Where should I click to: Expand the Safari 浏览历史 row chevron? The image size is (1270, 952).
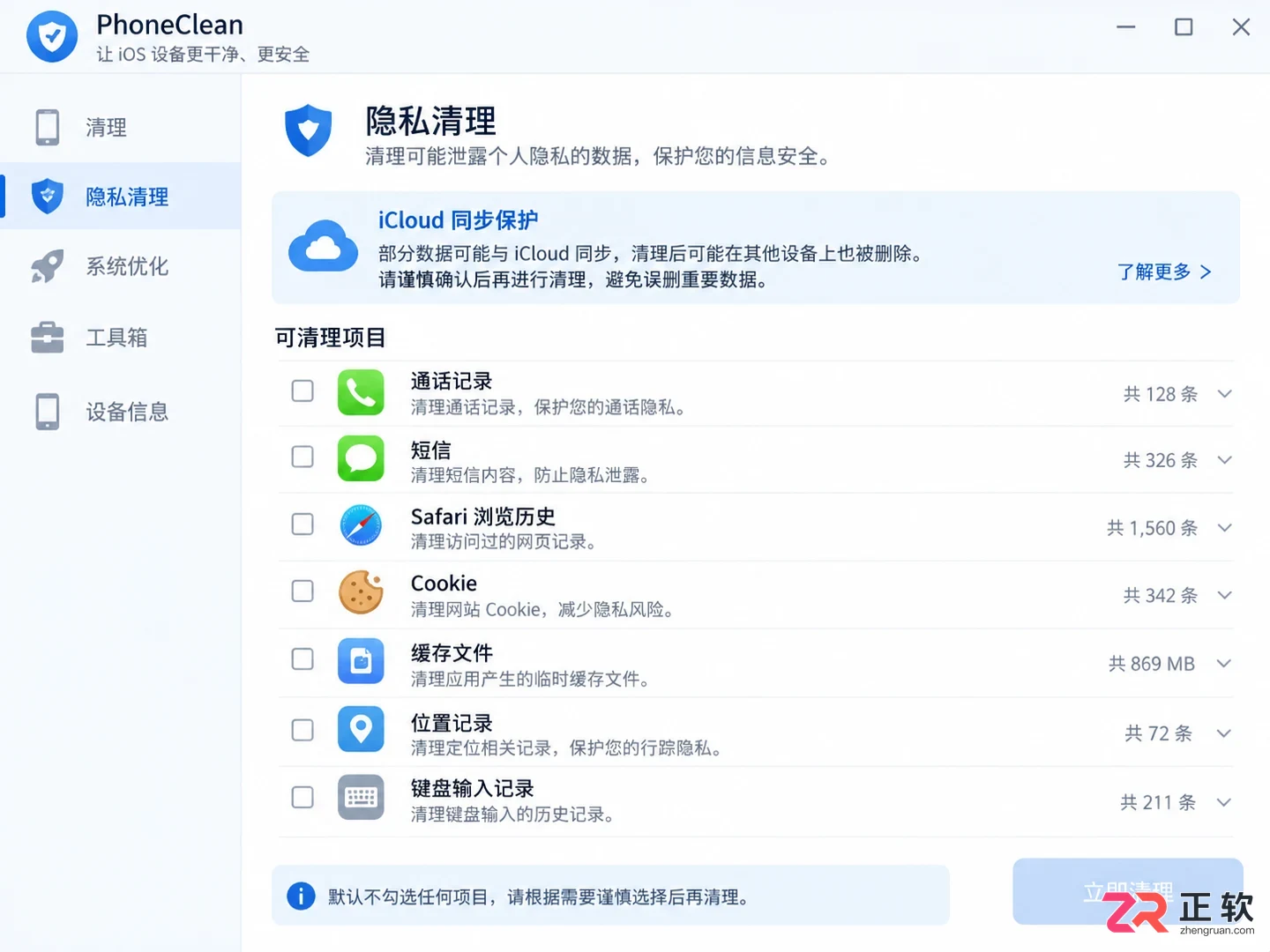pos(1224,528)
